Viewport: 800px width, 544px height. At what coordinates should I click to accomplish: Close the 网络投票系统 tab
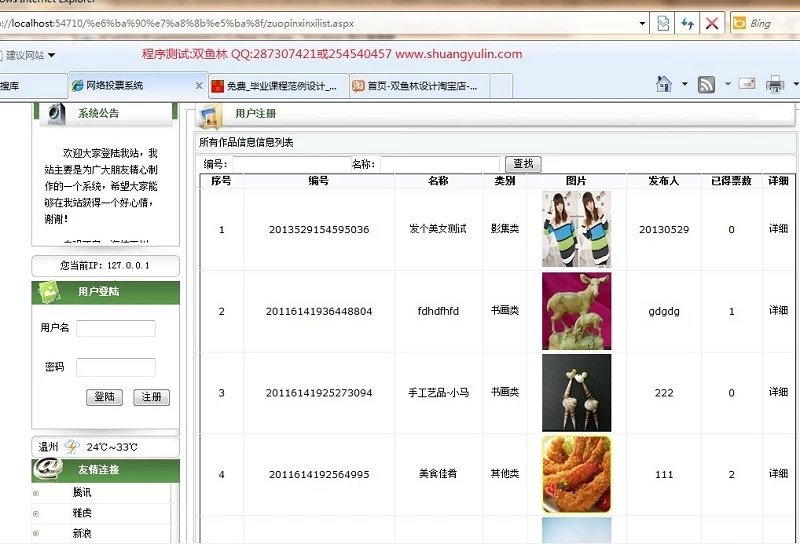[199, 86]
